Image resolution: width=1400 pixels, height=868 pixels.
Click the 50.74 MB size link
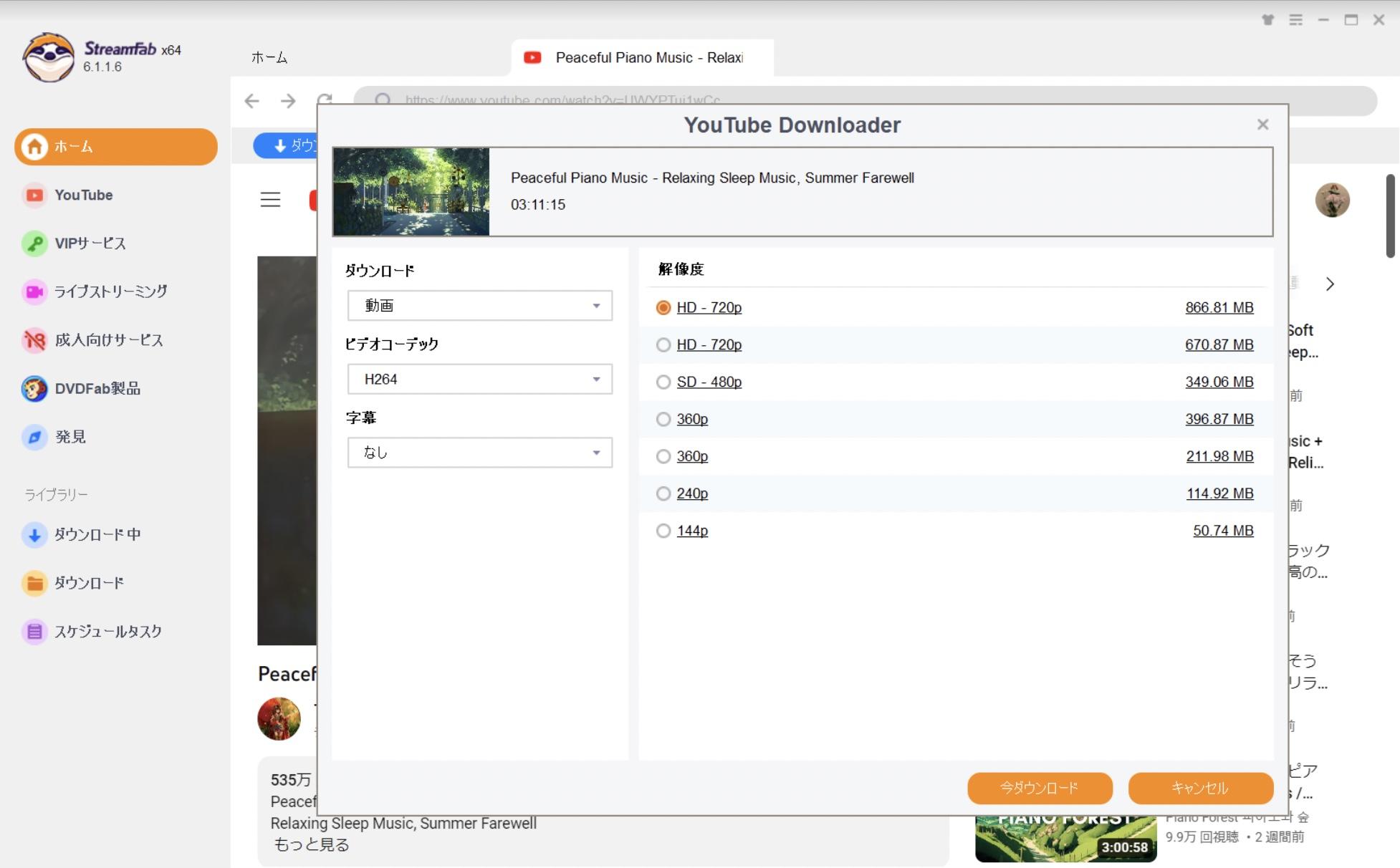(x=1223, y=531)
